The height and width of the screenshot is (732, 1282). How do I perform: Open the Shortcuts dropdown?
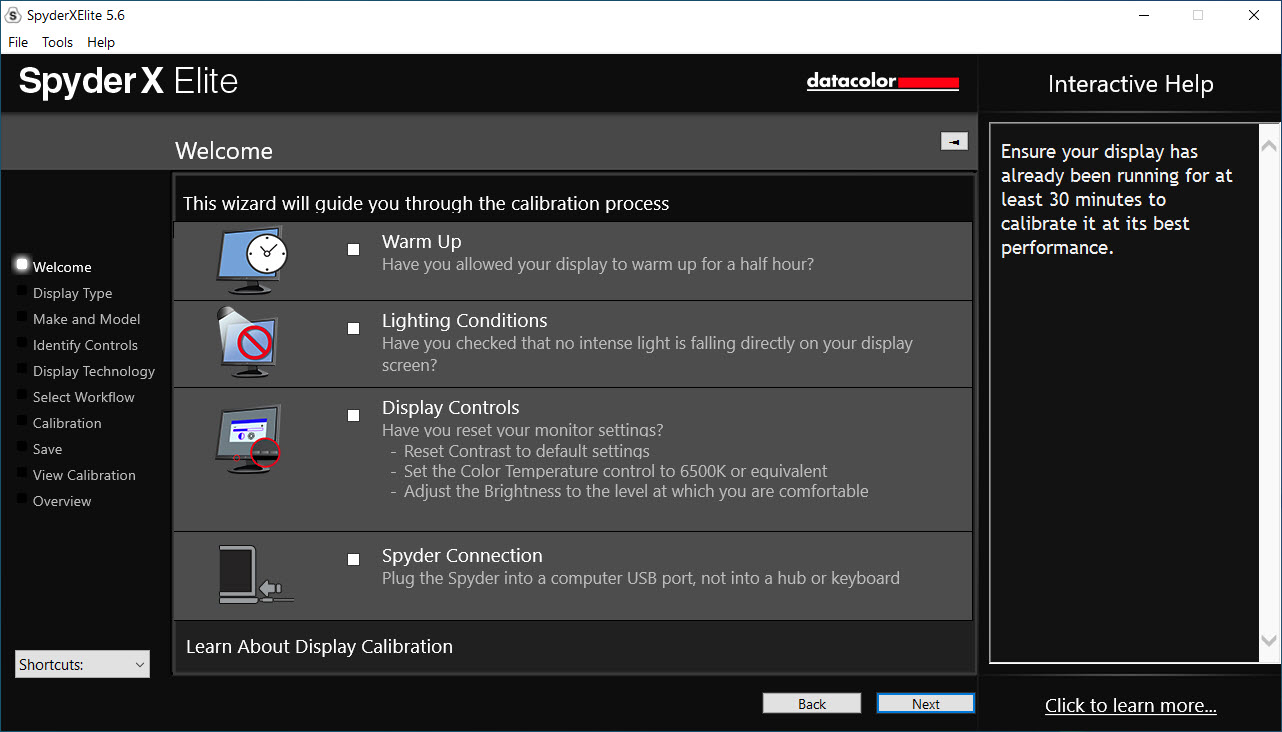(x=82, y=664)
